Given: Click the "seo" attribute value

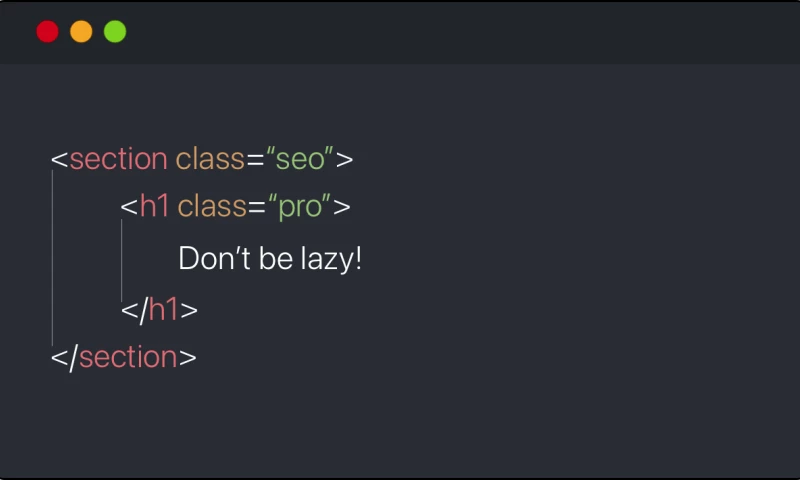Looking at the screenshot, I should click(300, 159).
